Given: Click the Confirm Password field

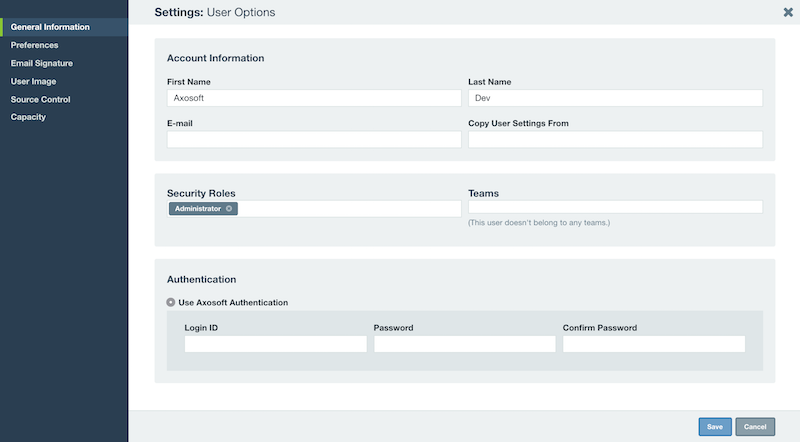Looking at the screenshot, I should point(654,344).
